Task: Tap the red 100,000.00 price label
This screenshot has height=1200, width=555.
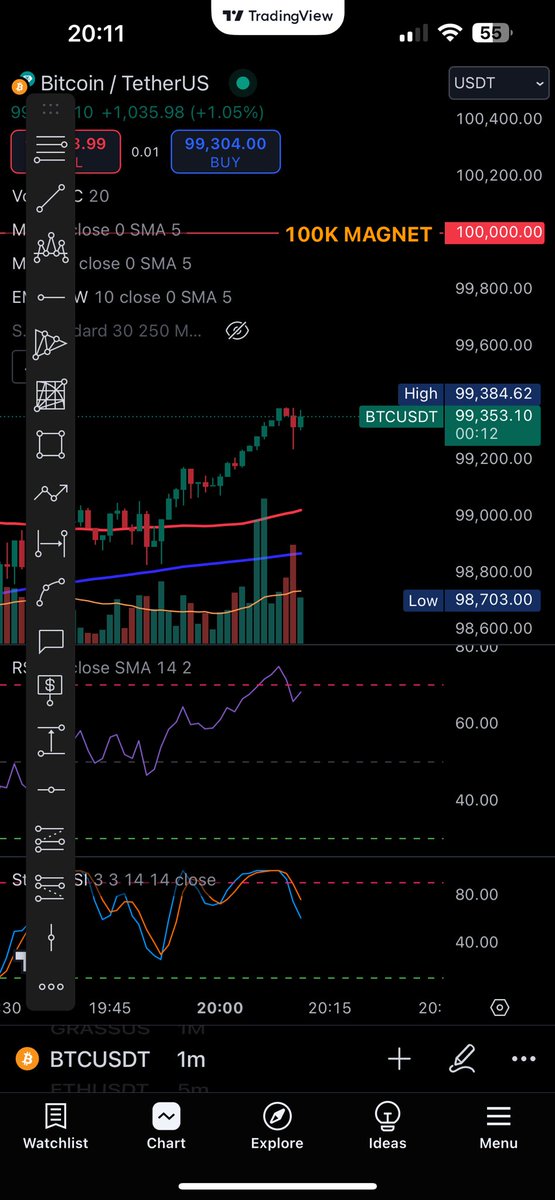Action: point(499,232)
